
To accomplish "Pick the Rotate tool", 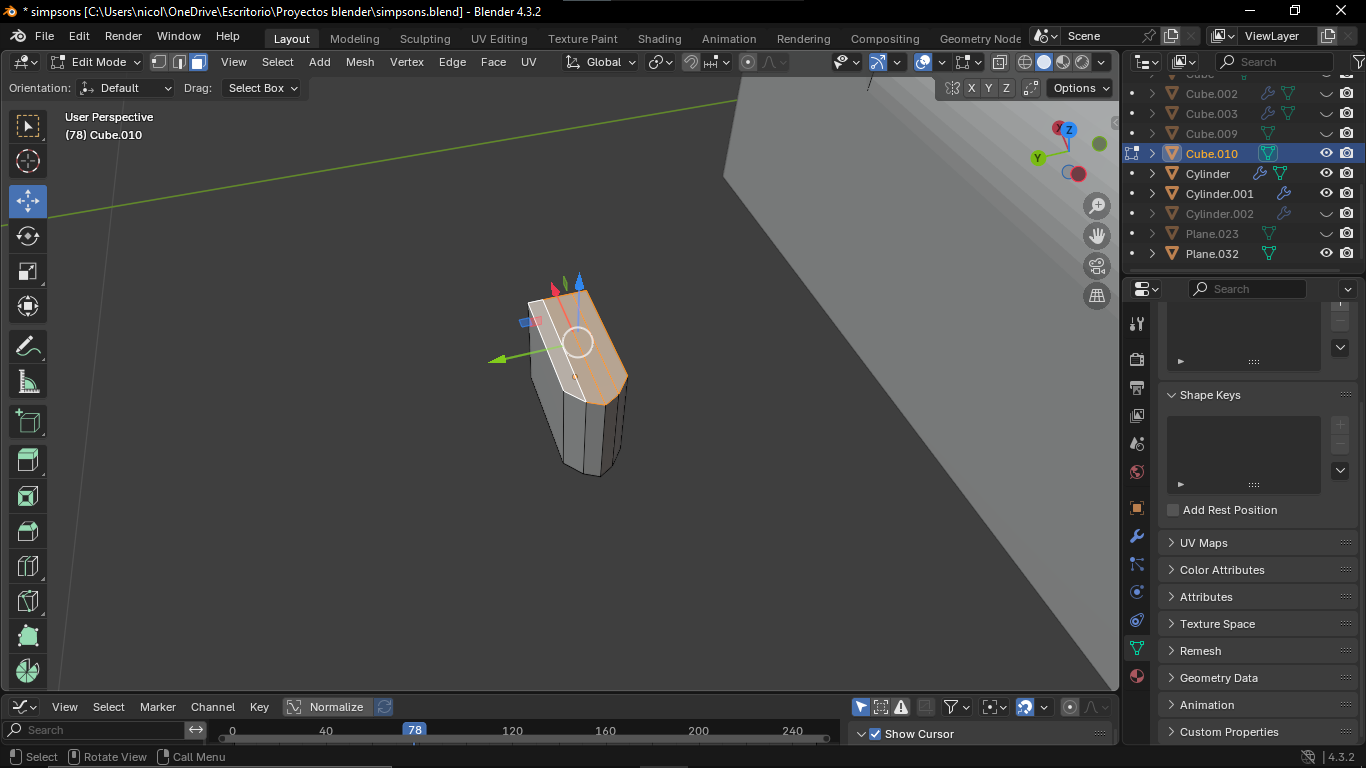I will (28, 236).
